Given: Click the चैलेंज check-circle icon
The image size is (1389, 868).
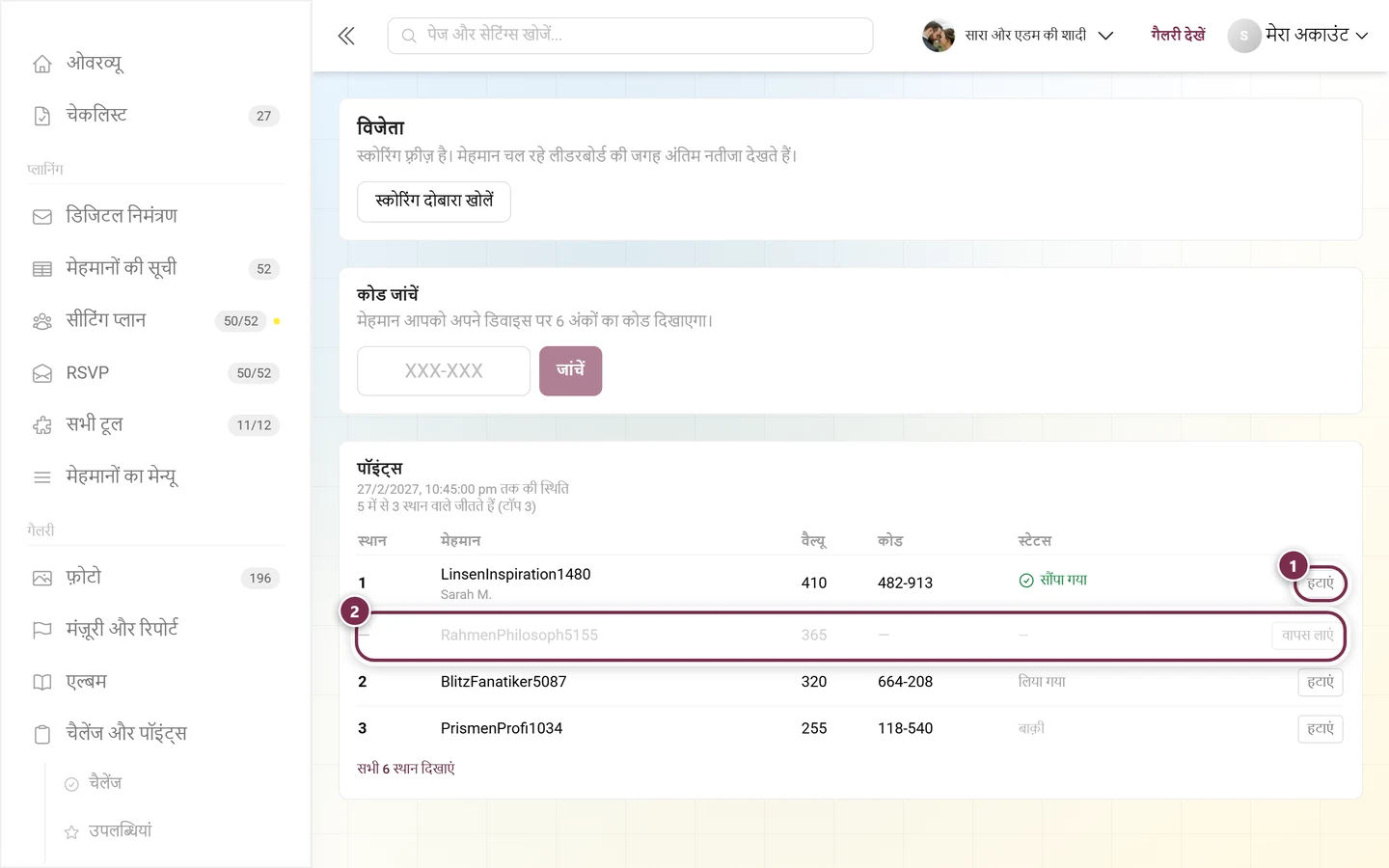Looking at the screenshot, I should pyautogui.click(x=71, y=784).
